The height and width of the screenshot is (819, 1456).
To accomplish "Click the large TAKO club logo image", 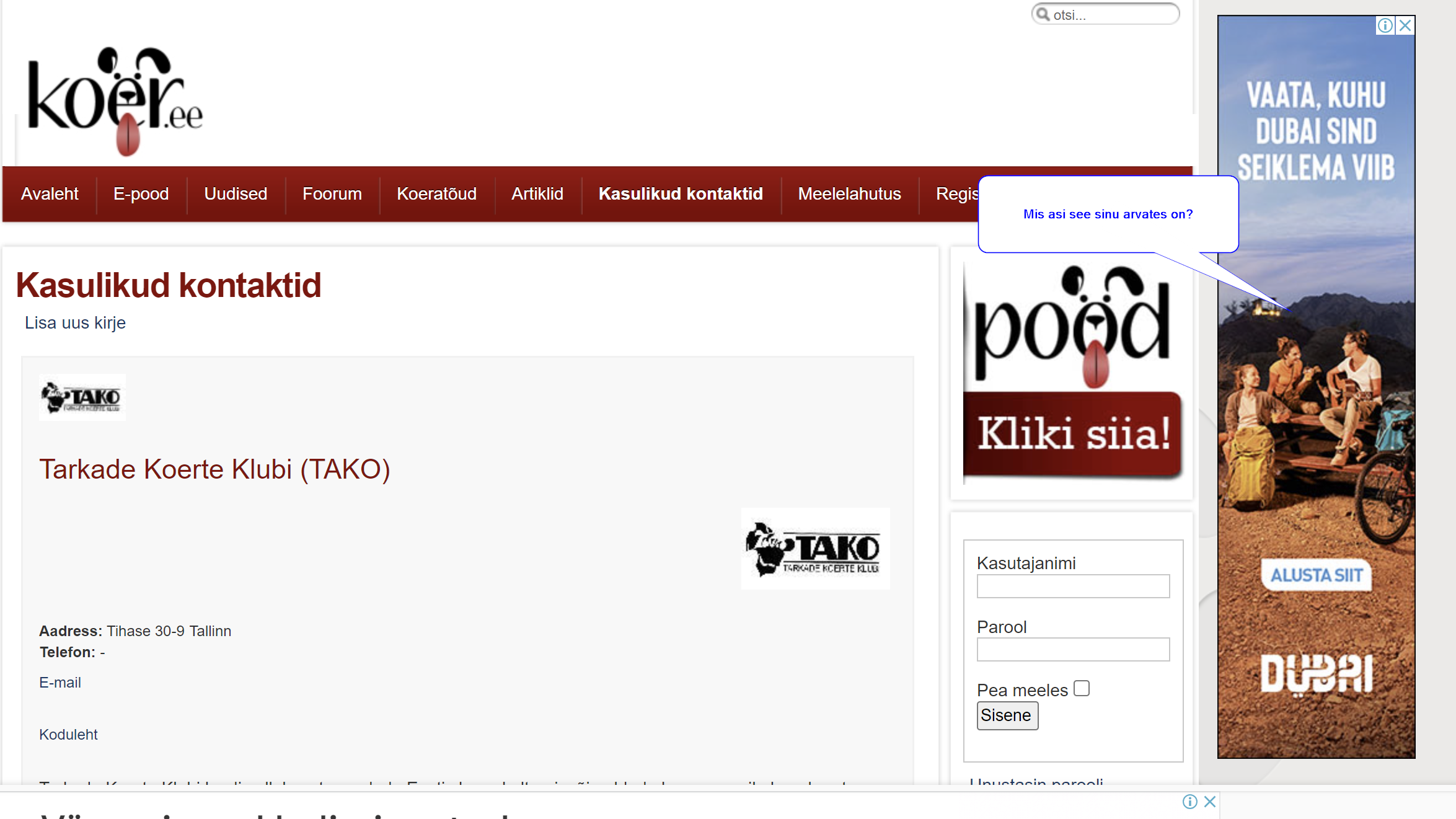I will (x=815, y=549).
